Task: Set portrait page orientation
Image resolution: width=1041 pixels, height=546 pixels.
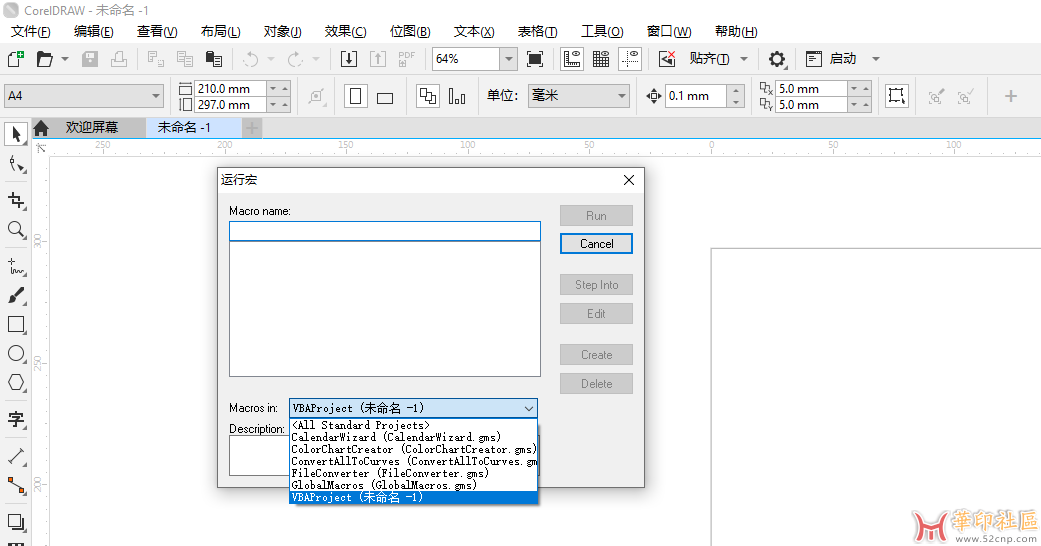Action: coord(356,96)
